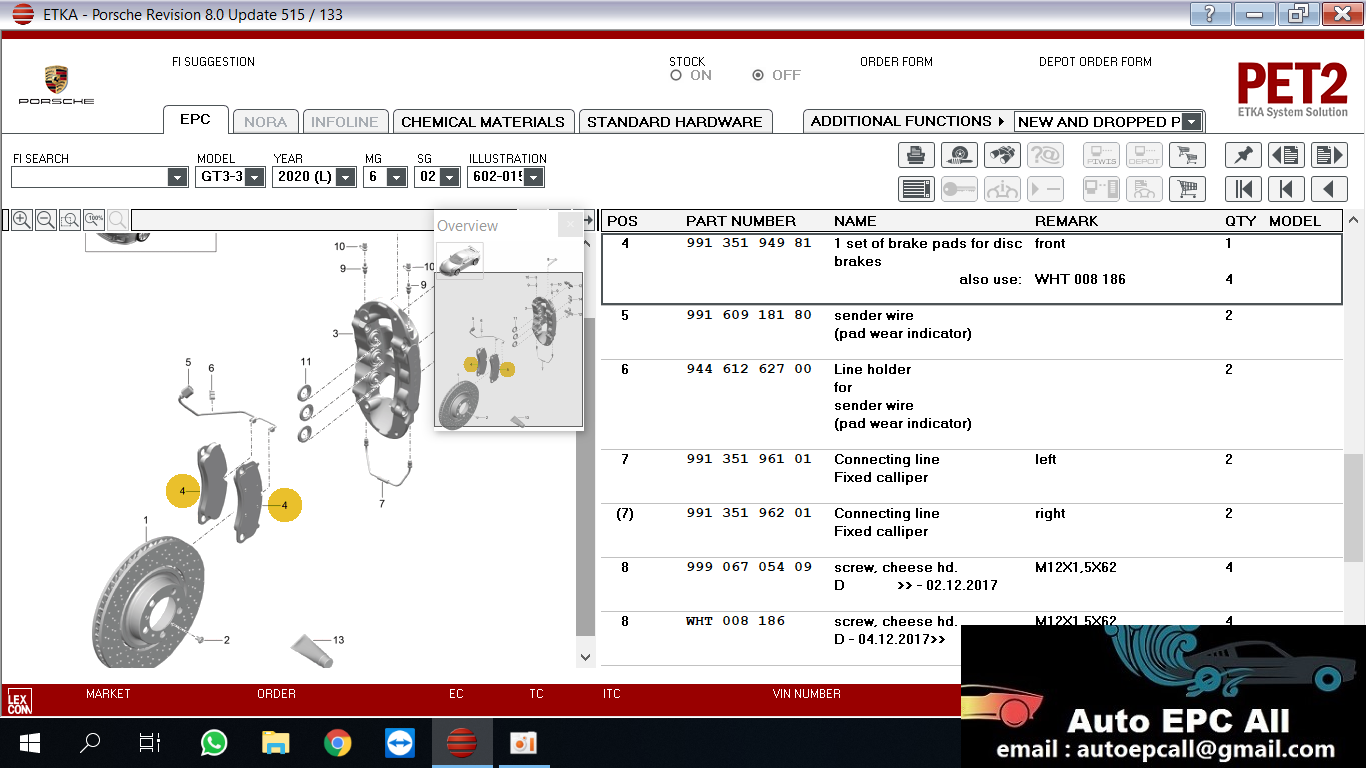
Task: Go to the next document page icon
Action: (x=1329, y=155)
